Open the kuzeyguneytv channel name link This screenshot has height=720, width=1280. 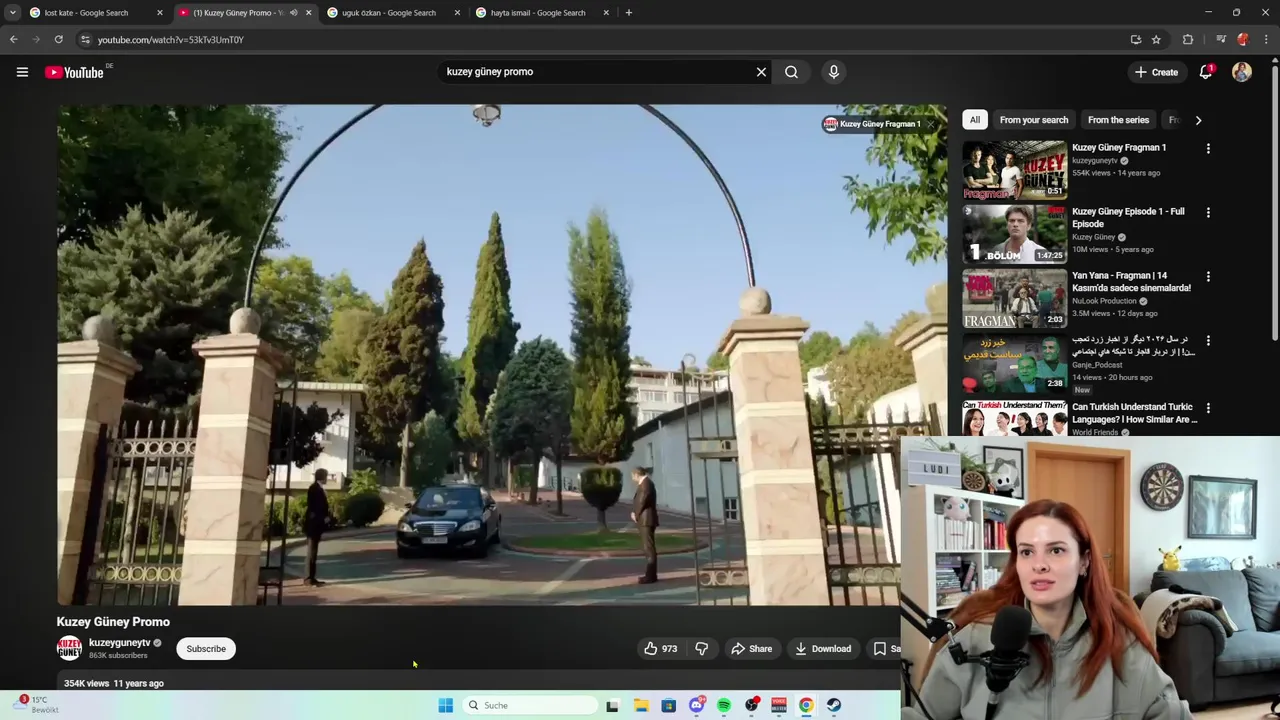(119, 643)
